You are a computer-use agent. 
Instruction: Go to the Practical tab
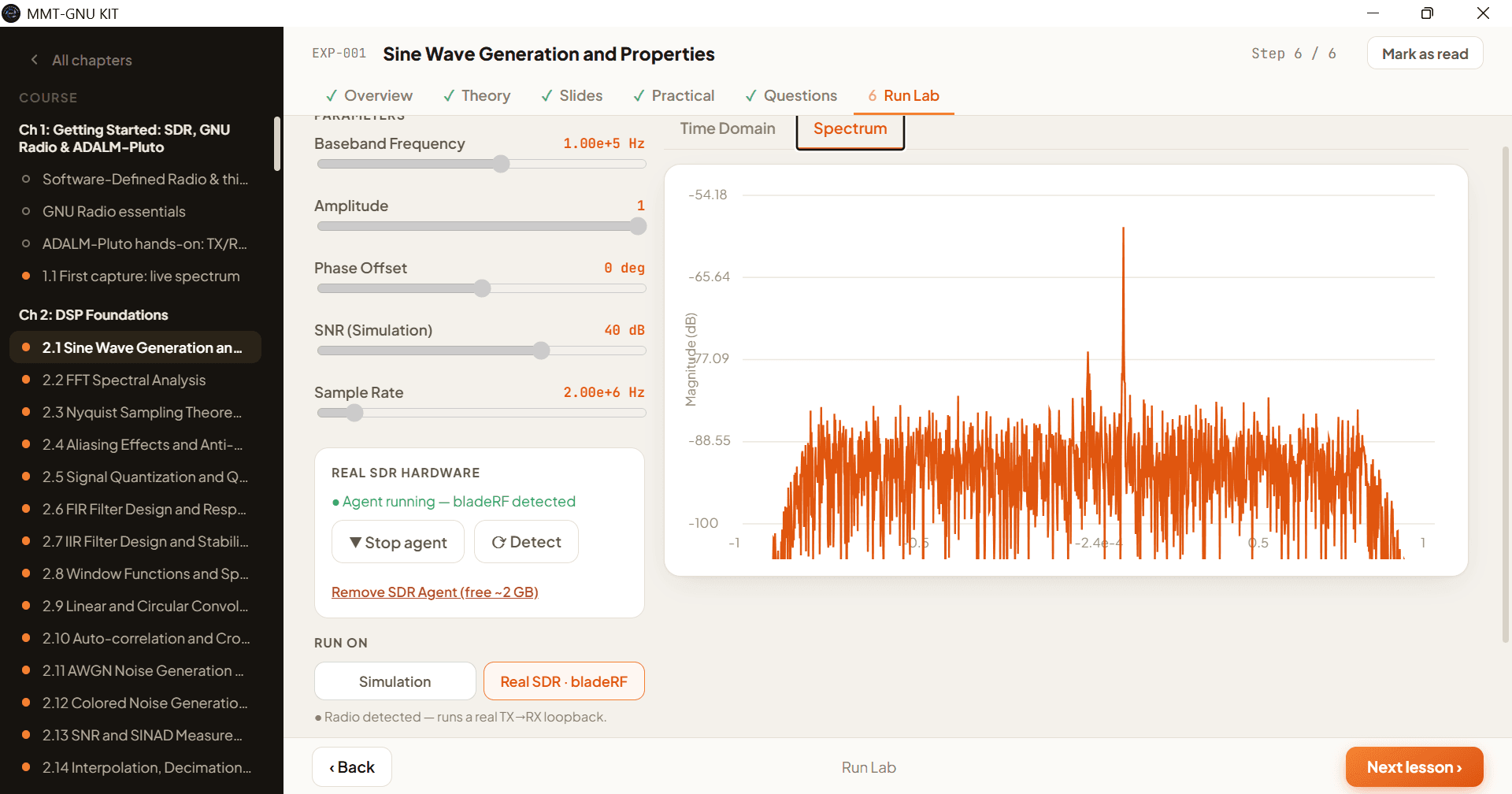coord(674,95)
